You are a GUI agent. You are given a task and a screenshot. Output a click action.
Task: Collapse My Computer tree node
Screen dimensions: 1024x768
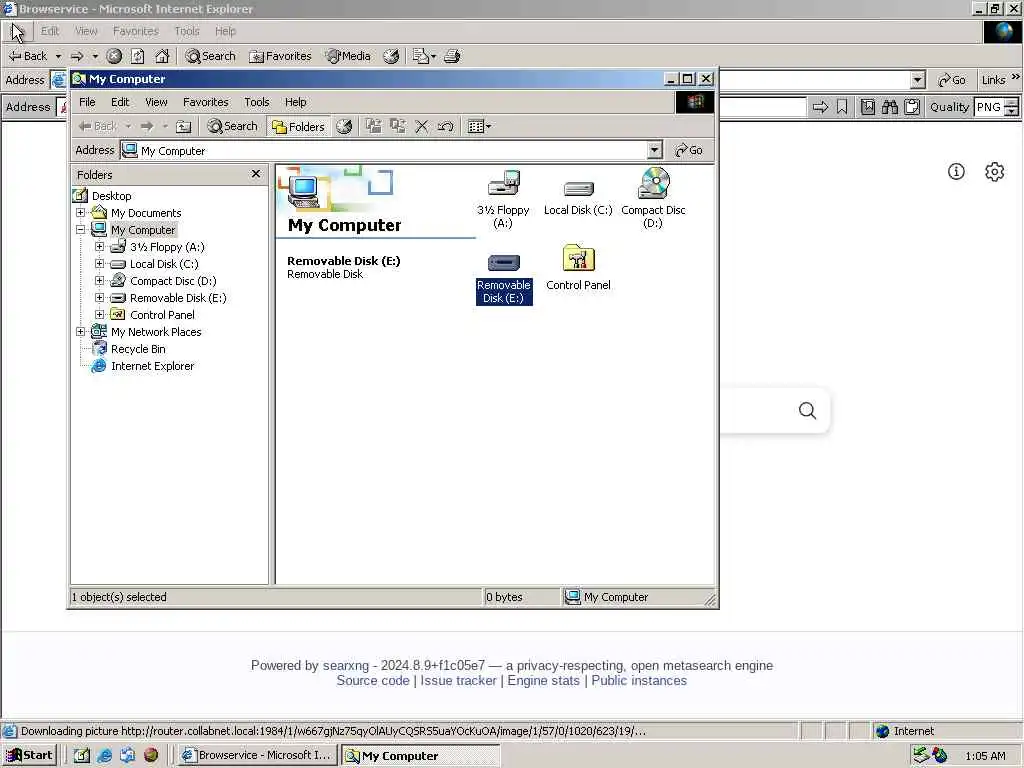coord(80,230)
